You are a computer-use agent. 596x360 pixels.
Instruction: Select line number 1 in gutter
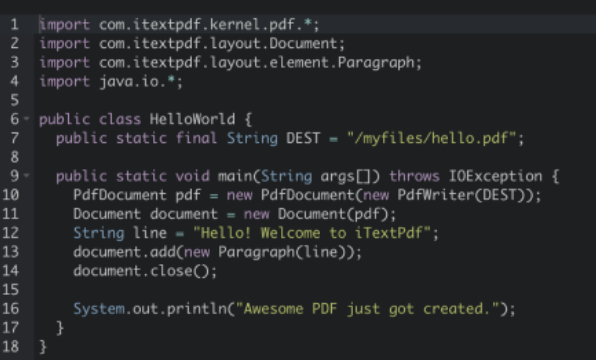(14, 25)
